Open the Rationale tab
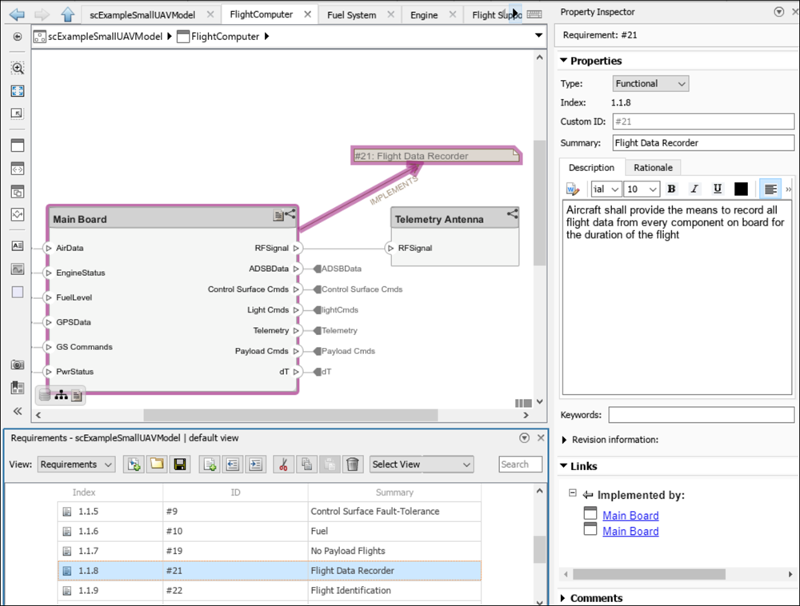Image resolution: width=800 pixels, height=606 pixels. point(654,167)
